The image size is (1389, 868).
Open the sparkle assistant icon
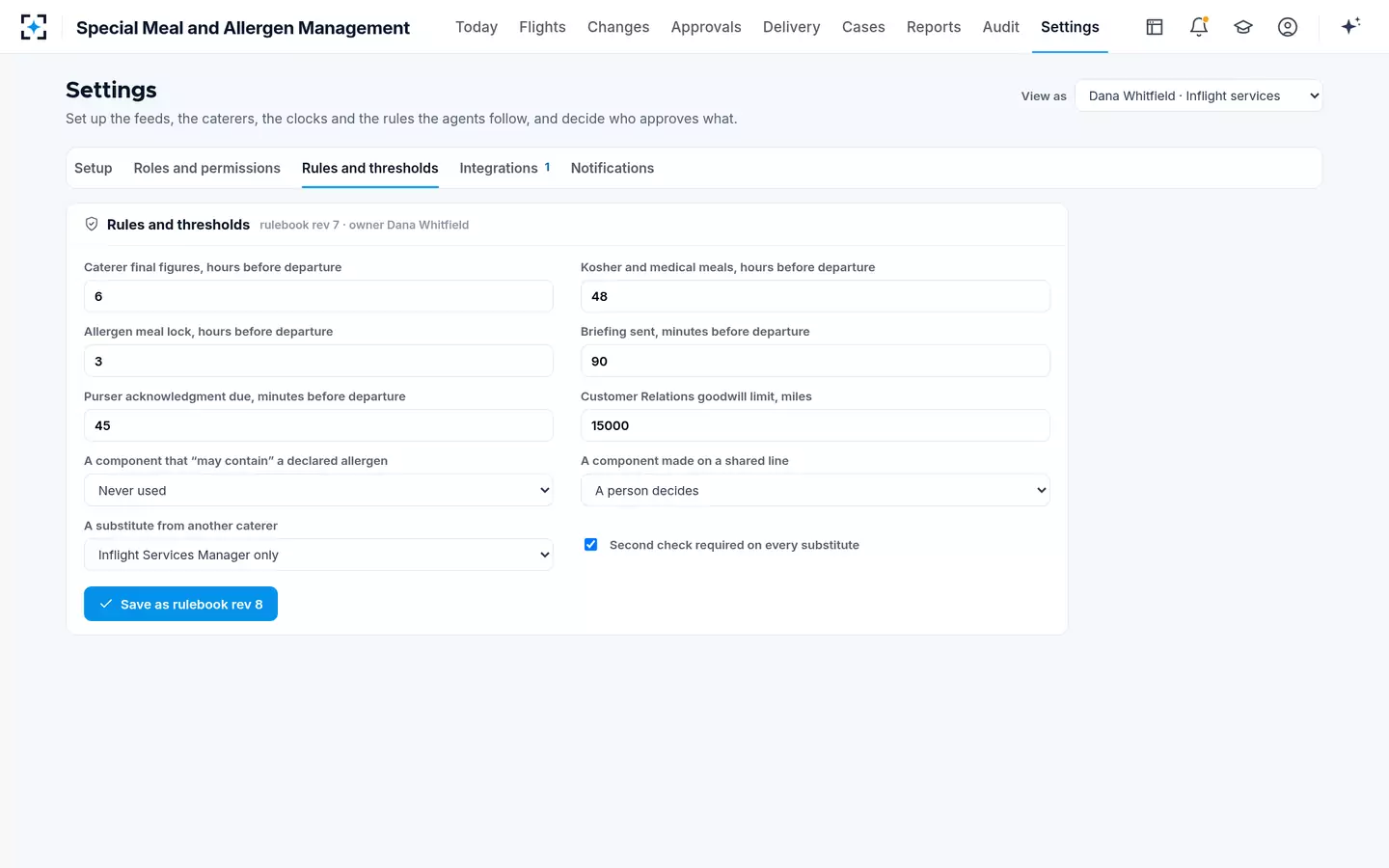click(1350, 26)
